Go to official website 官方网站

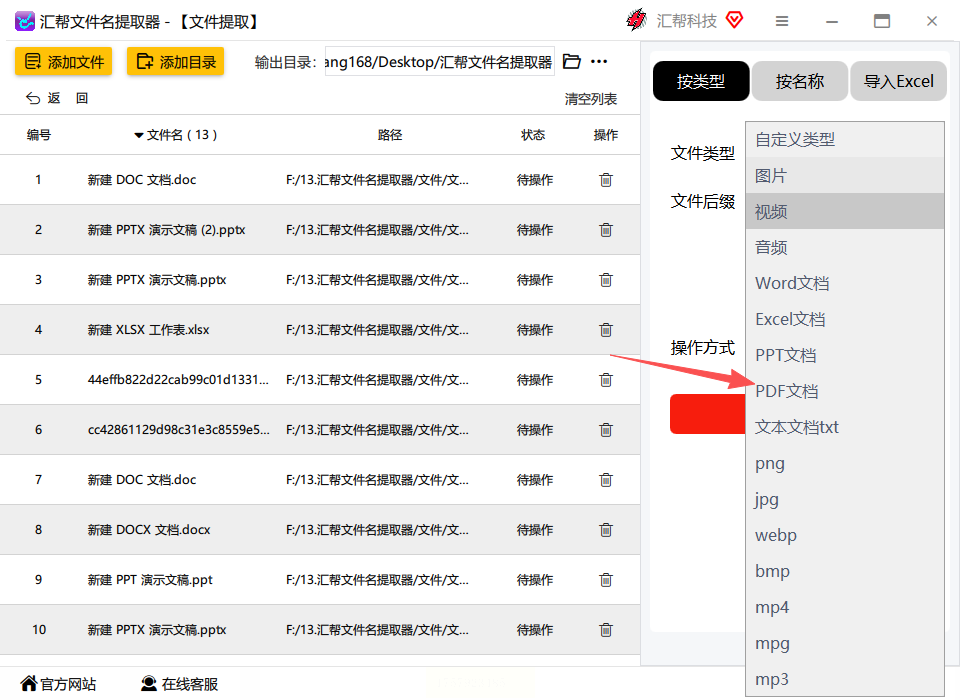tap(58, 683)
